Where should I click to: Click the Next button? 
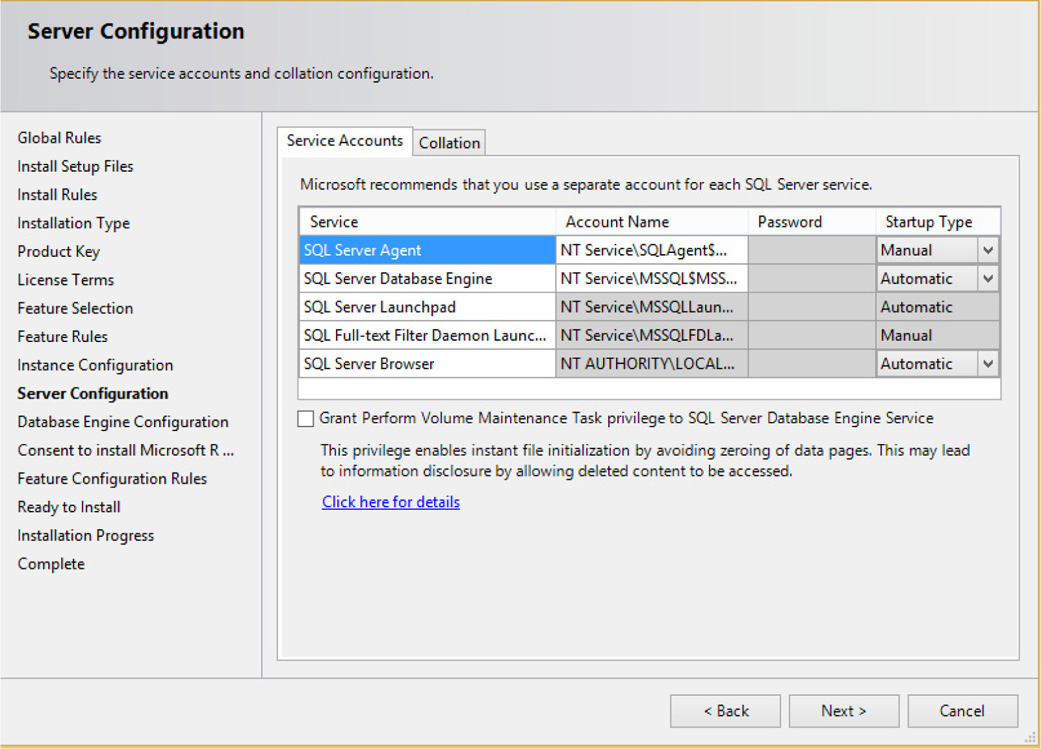(844, 711)
